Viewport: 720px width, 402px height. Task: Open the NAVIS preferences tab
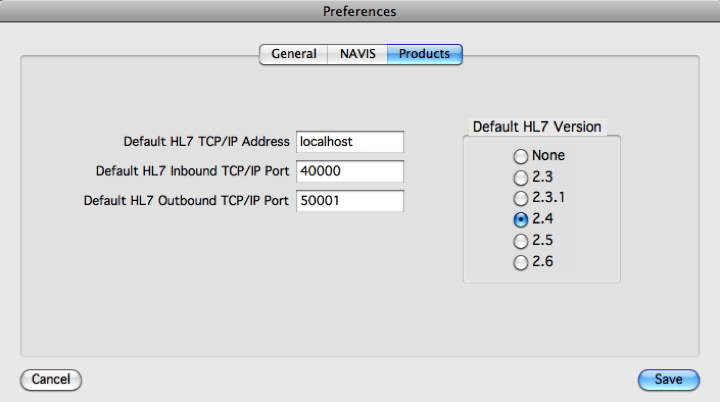[x=358, y=54]
